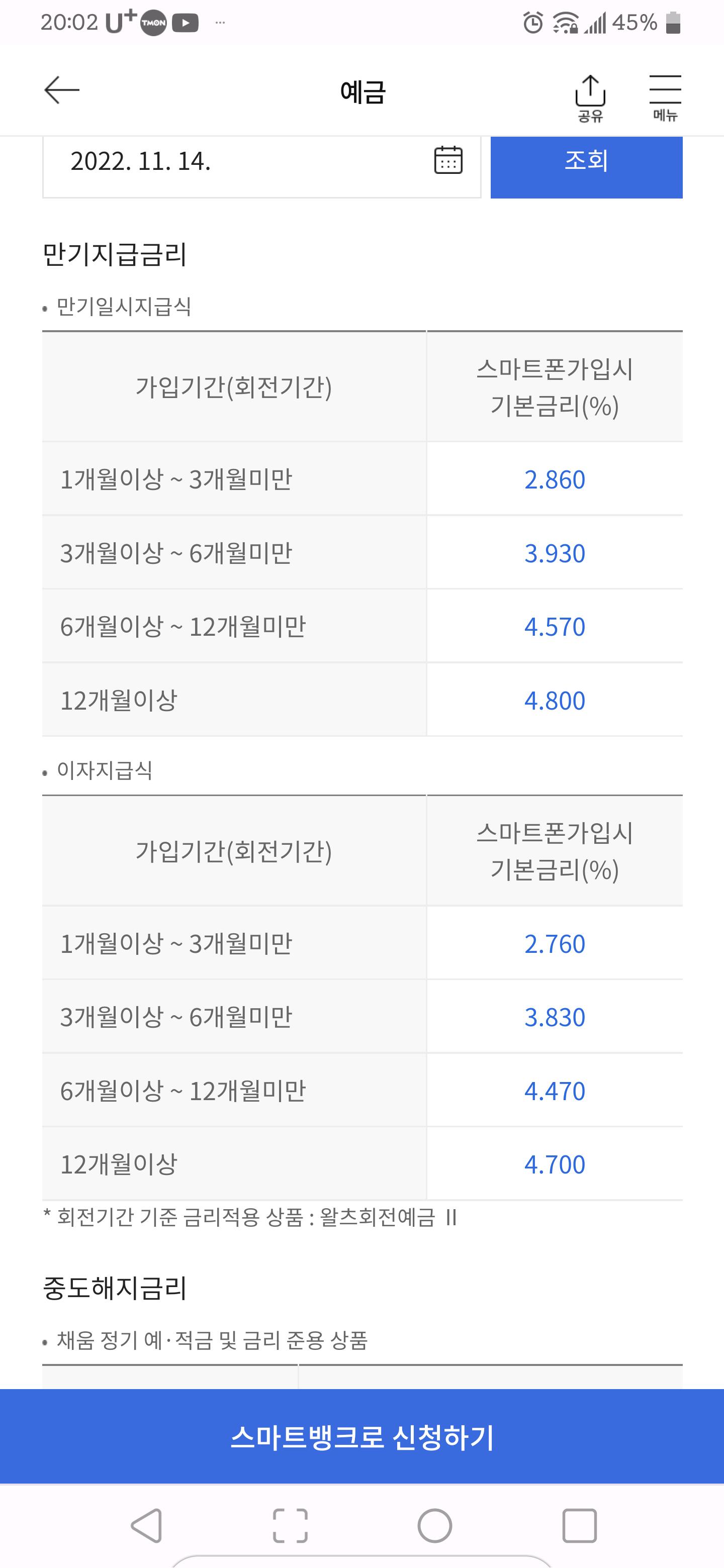
Task: Tap the screen capture bracket icon
Action: coord(291,1525)
